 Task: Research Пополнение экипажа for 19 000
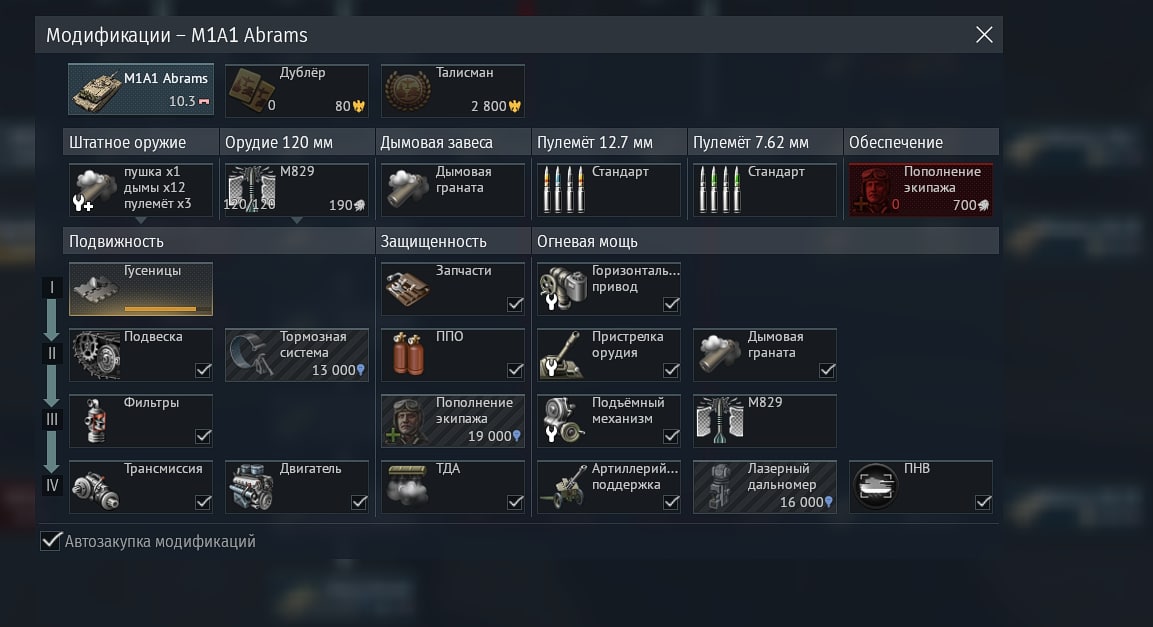click(453, 420)
